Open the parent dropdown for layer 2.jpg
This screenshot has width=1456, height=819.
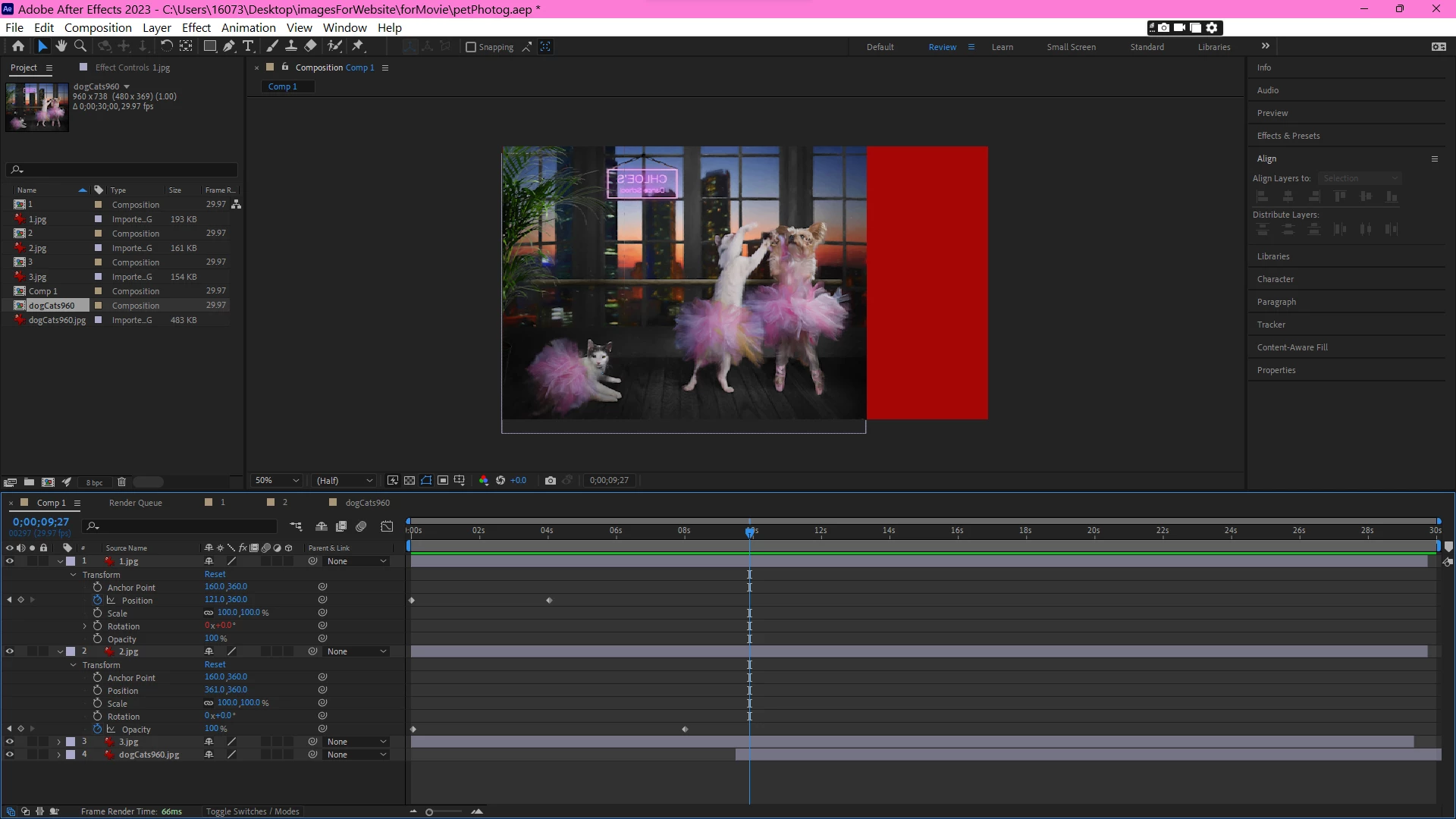(356, 651)
